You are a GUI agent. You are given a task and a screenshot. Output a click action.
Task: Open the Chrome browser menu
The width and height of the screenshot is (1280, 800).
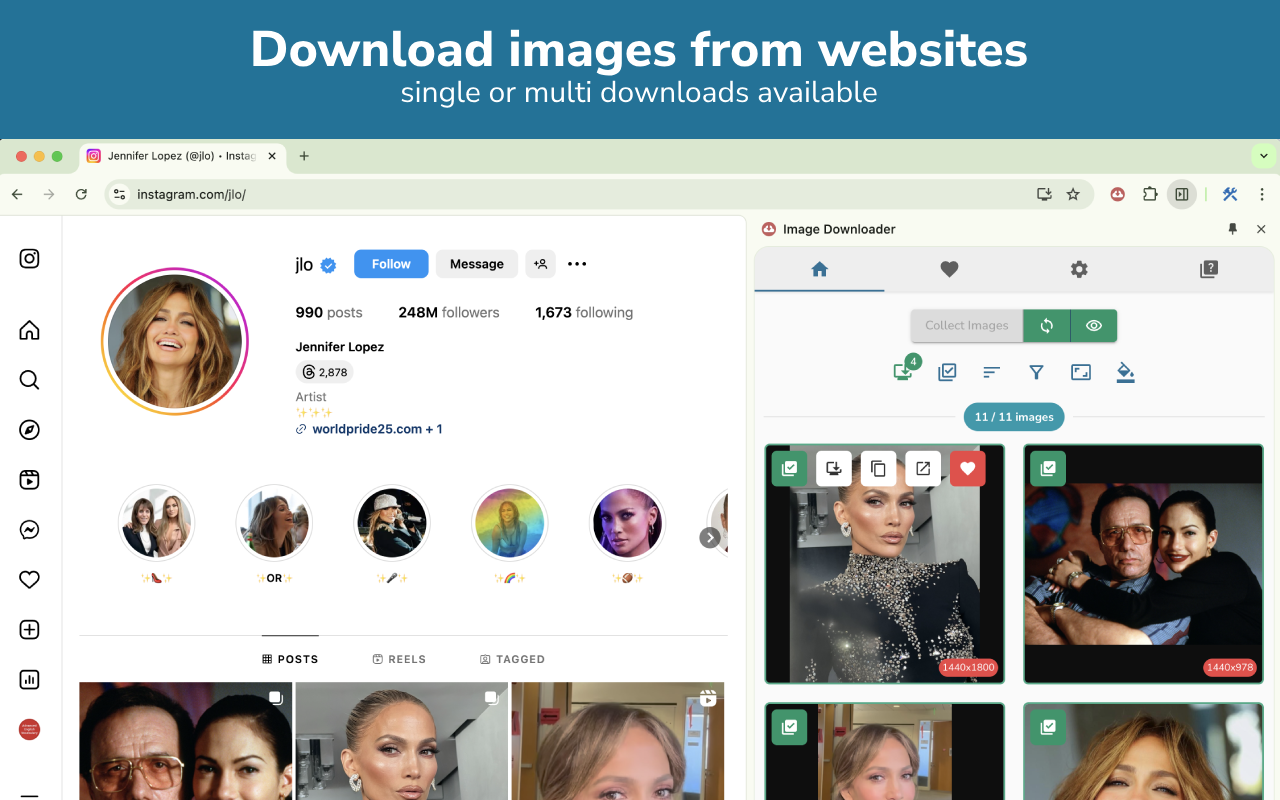1262,194
